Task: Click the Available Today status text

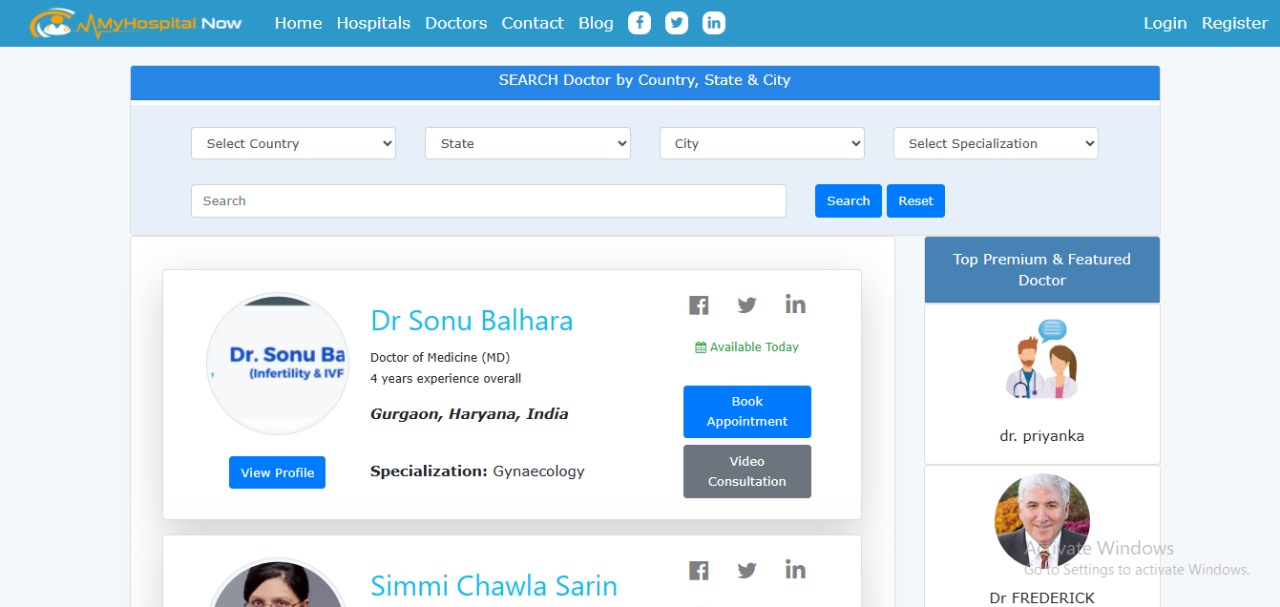Action: (x=754, y=347)
